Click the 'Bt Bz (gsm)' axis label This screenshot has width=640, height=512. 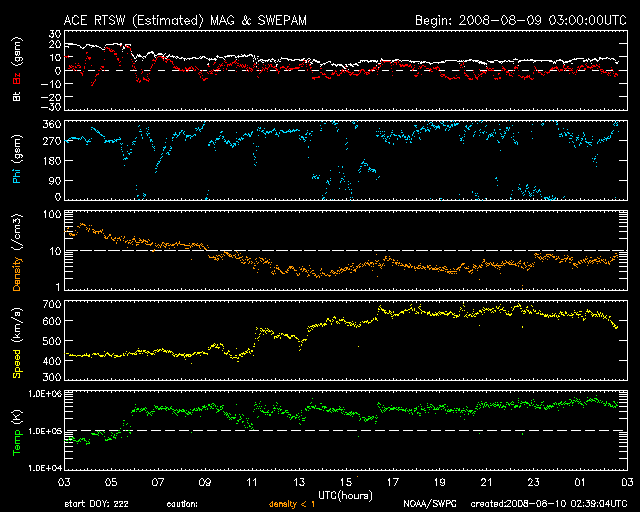coord(17,70)
